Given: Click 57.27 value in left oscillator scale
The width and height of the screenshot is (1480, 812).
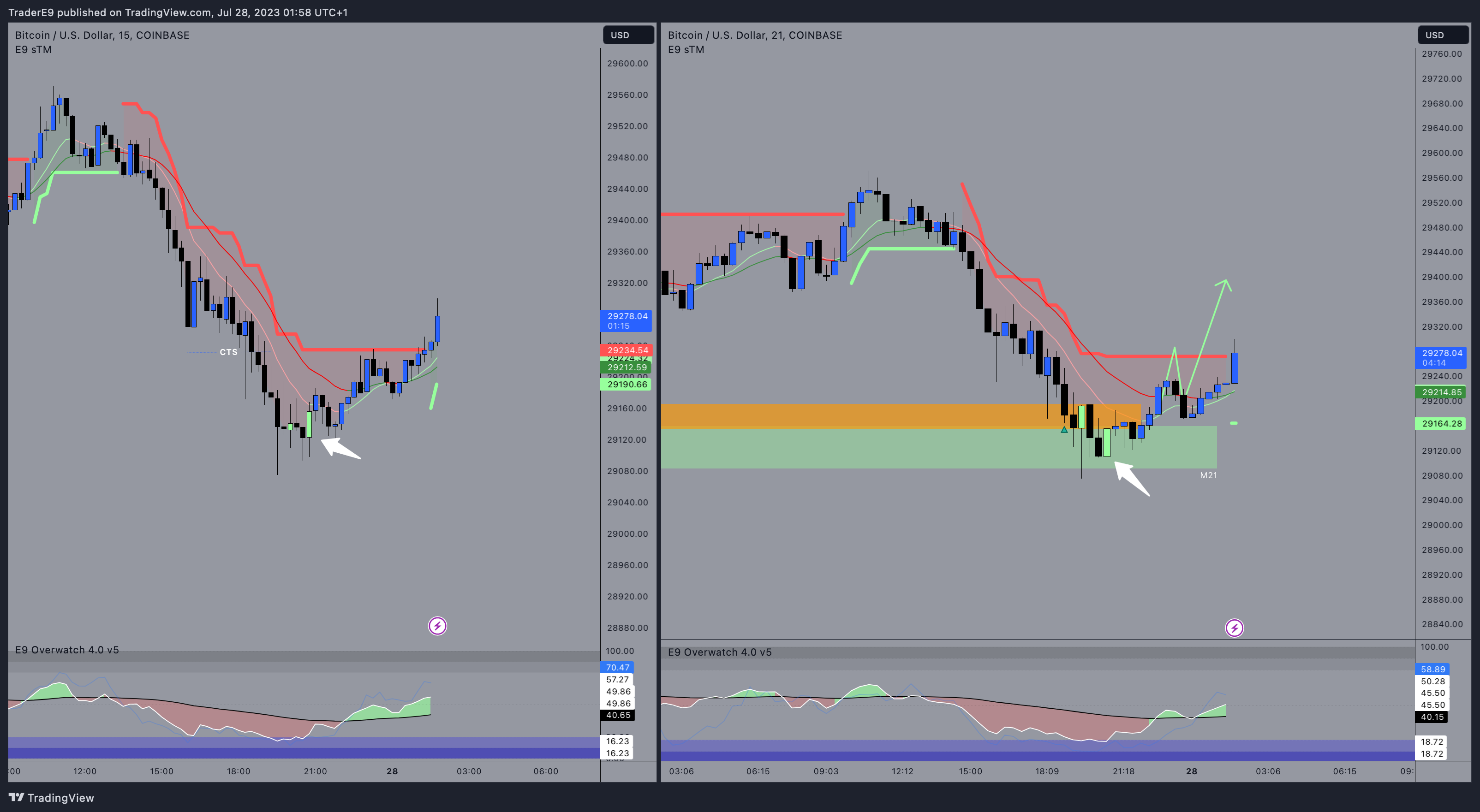Looking at the screenshot, I should (x=618, y=679).
